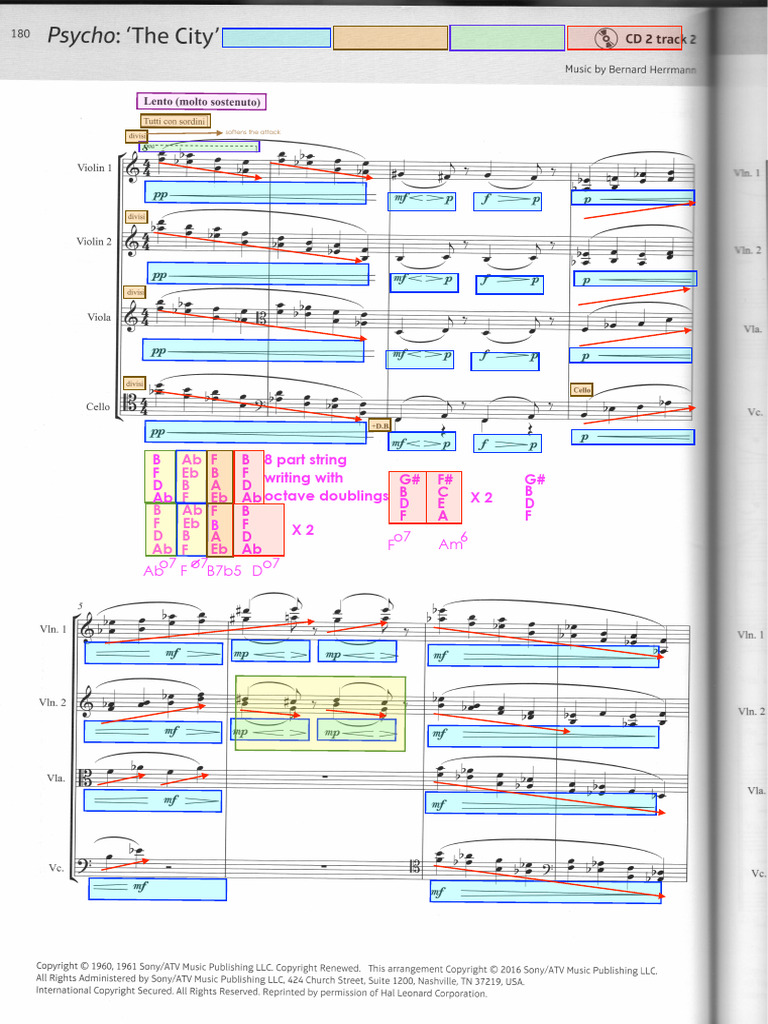Screen dimensions: 768x1024
Task: Click the blue box in the header
Action: [x=276, y=38]
